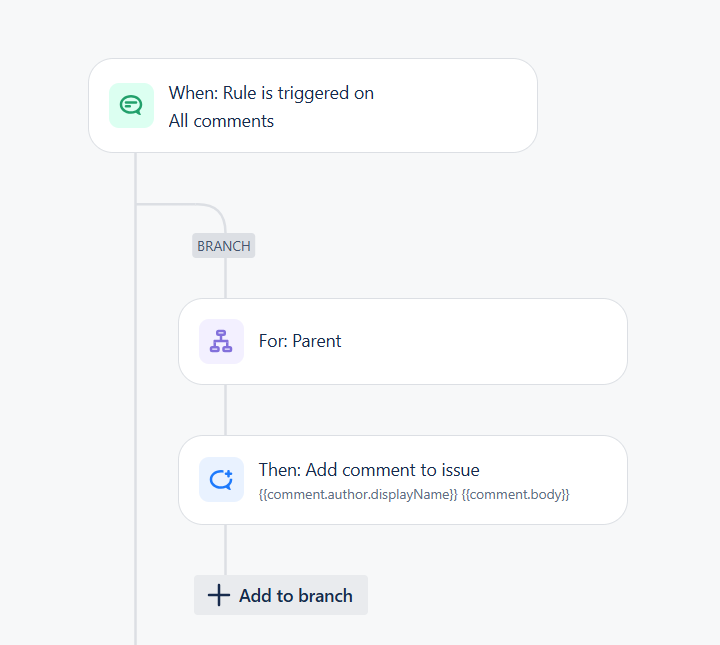Click 'Then: Add comment to issue' title
This screenshot has width=720, height=645.
coord(369,470)
